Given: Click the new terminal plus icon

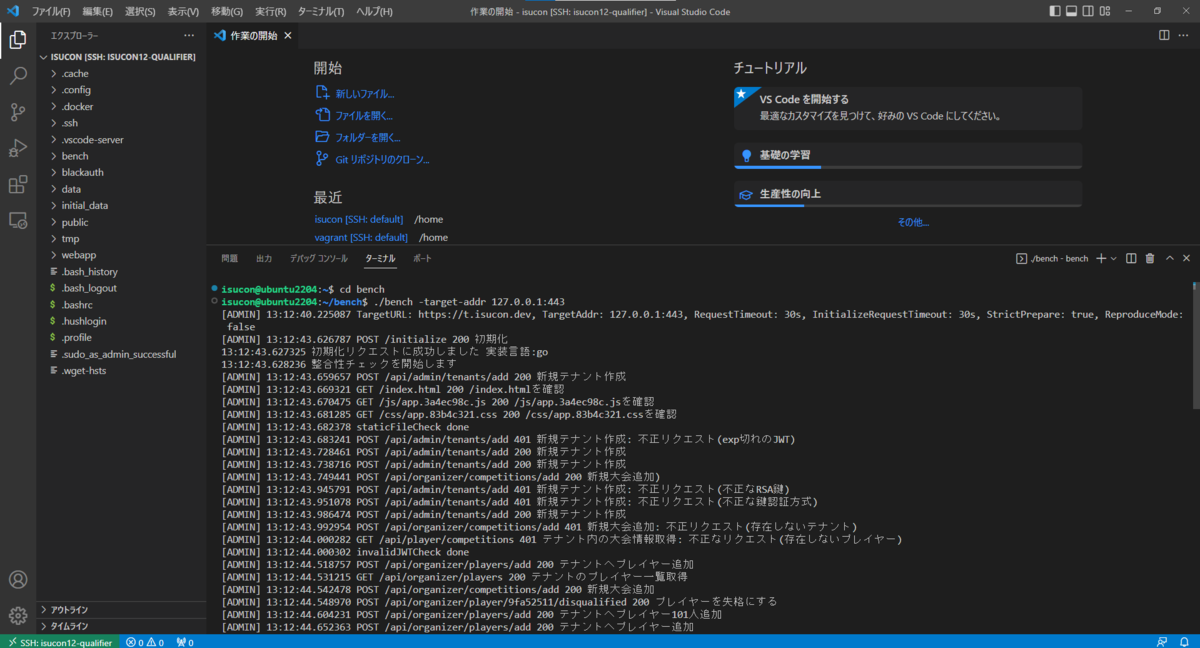Looking at the screenshot, I should point(1101,258).
